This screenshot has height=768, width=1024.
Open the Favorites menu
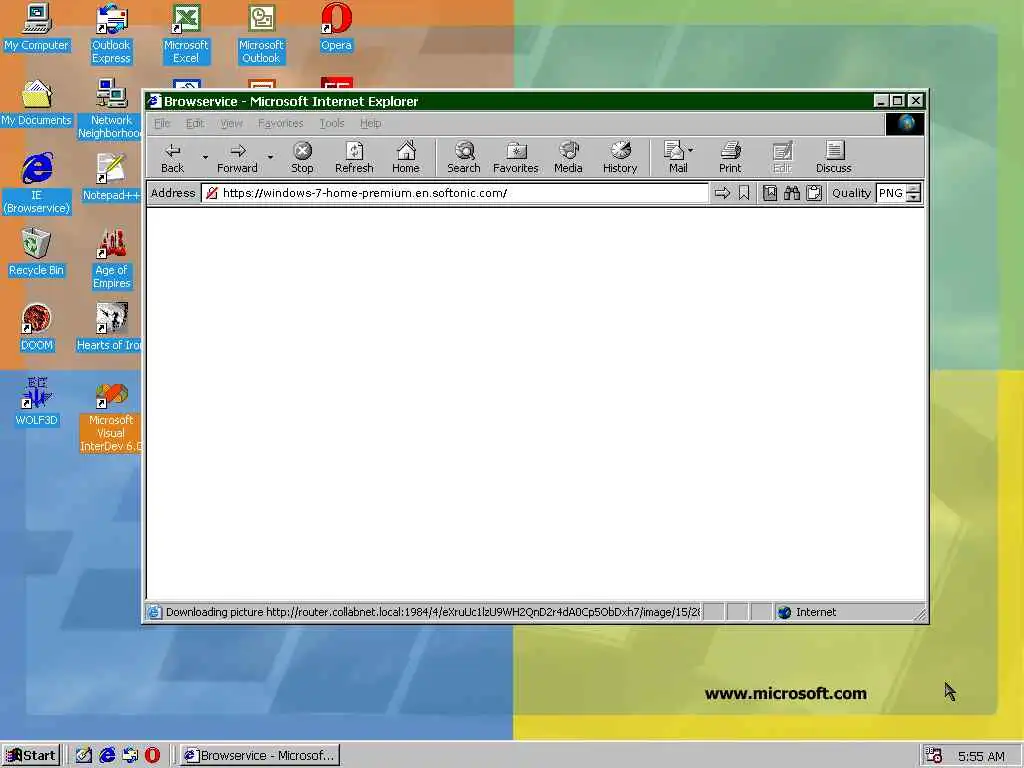[x=281, y=123]
